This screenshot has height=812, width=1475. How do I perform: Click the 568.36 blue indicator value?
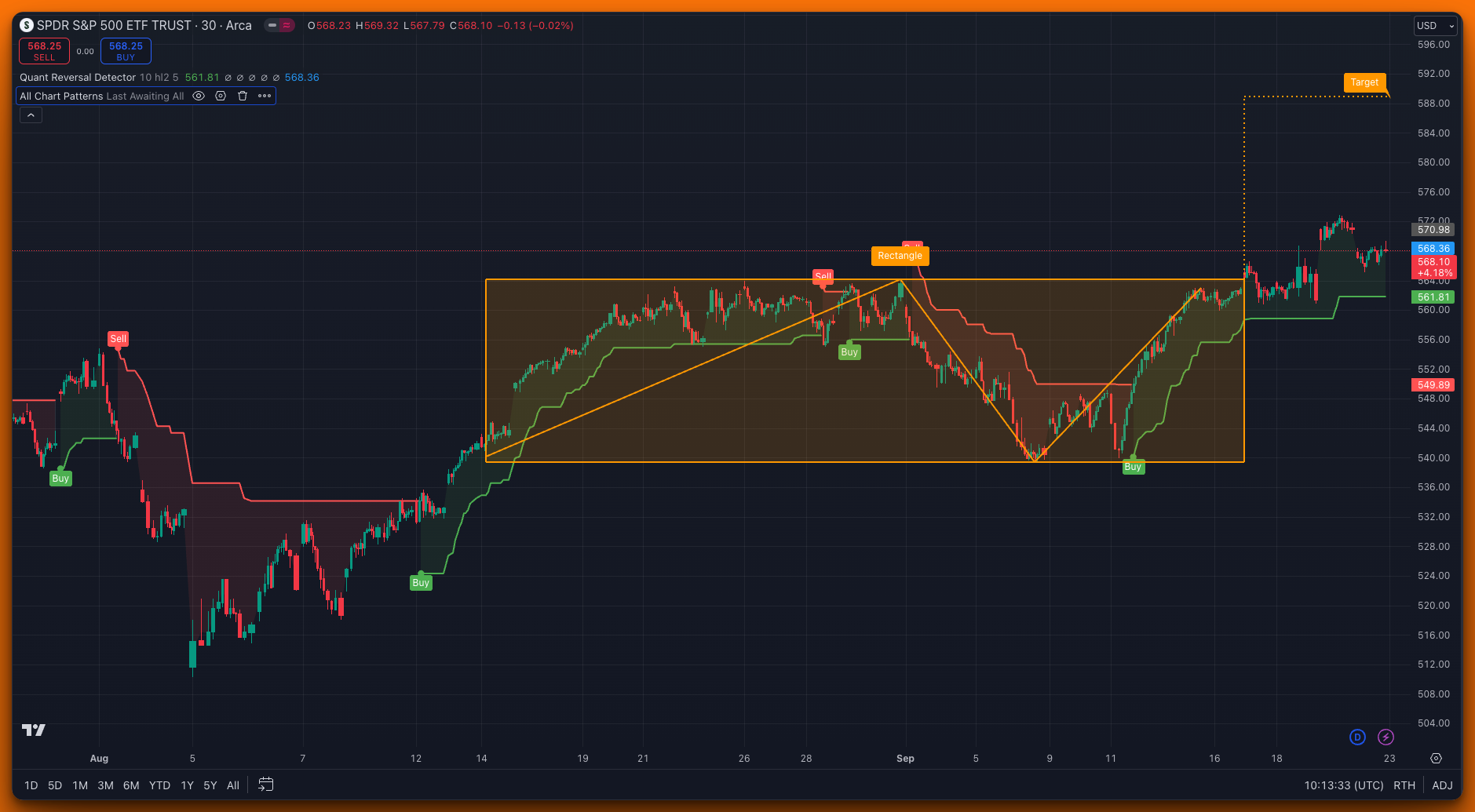(x=302, y=77)
